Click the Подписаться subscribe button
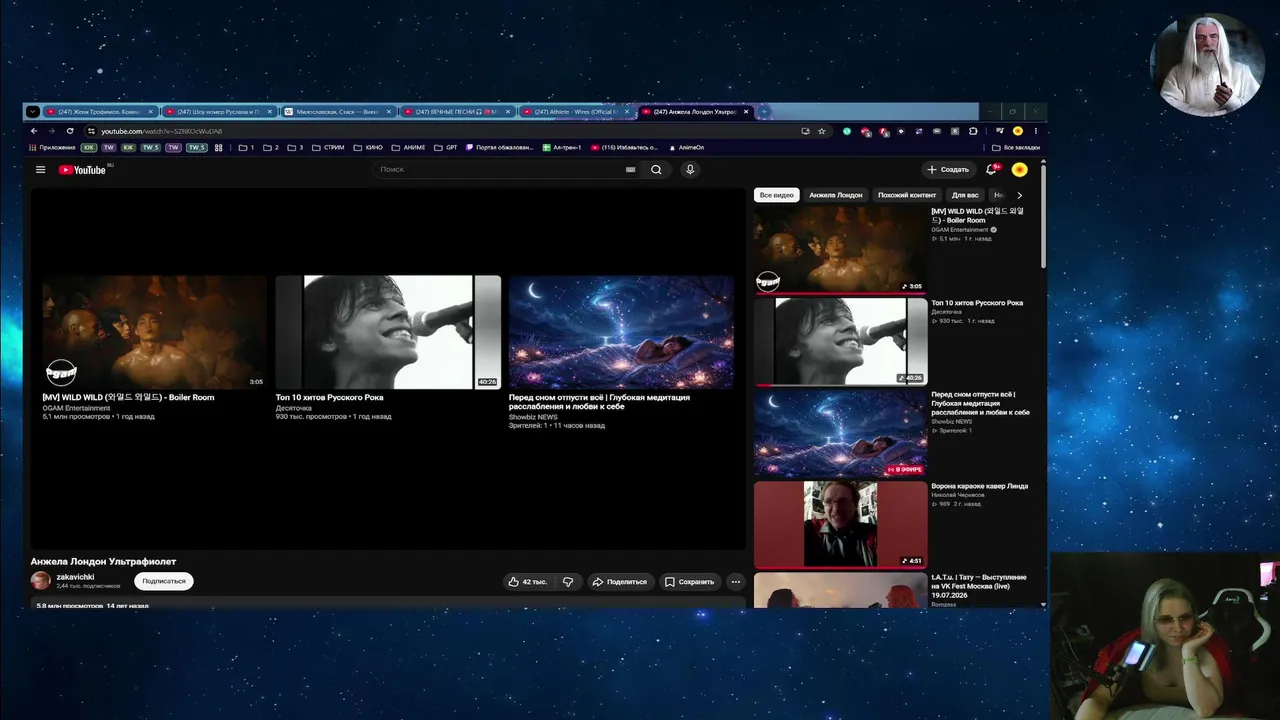Image resolution: width=1280 pixels, height=720 pixels. (164, 581)
